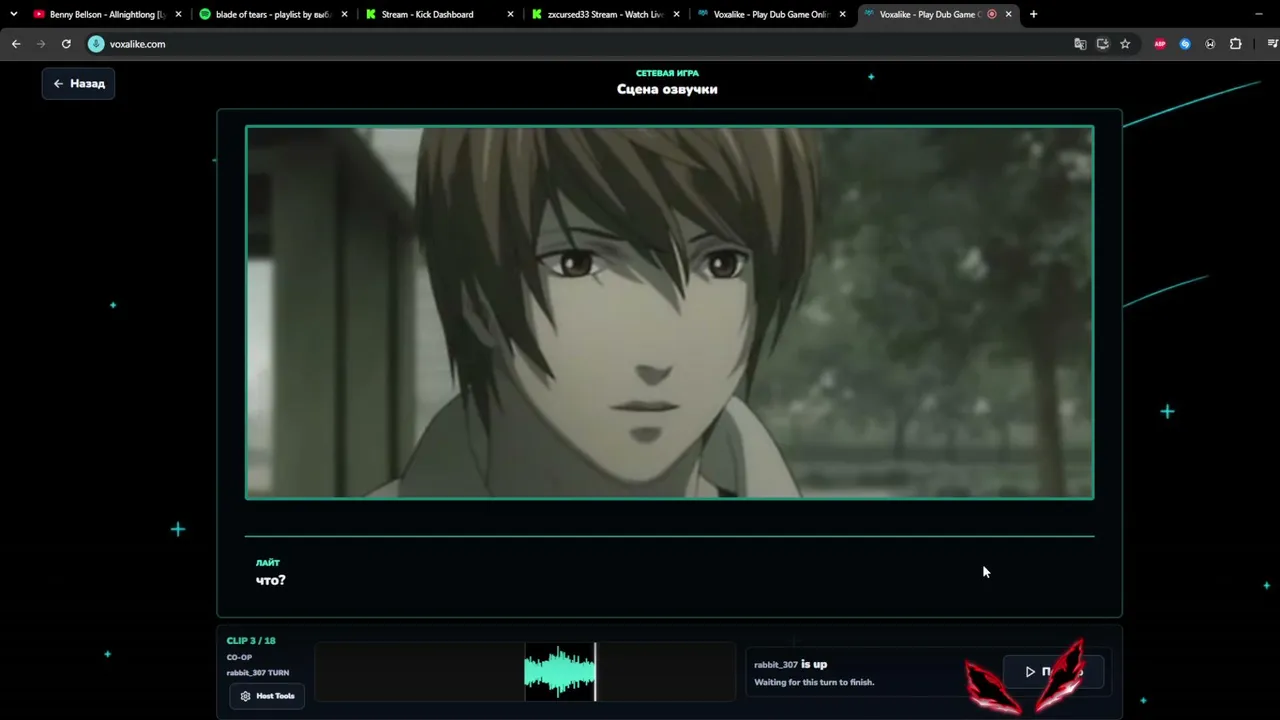
Task: Open a new browser tab
Action: click(1033, 14)
